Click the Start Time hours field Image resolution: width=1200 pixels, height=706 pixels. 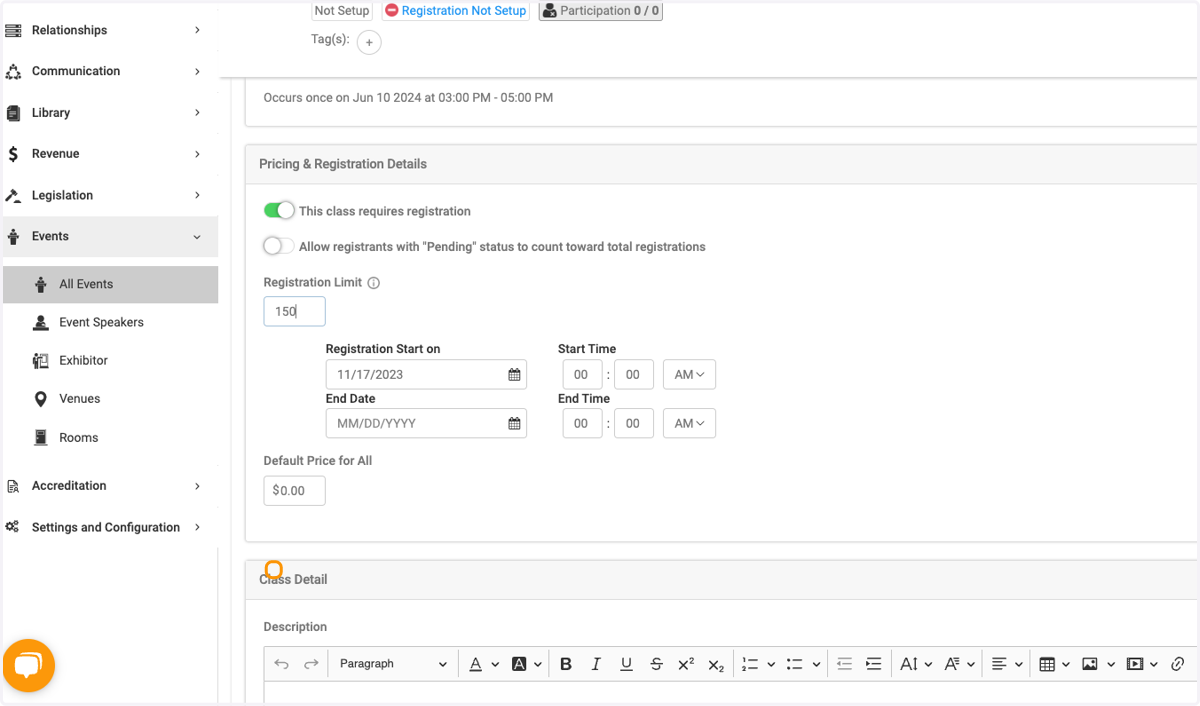point(582,375)
